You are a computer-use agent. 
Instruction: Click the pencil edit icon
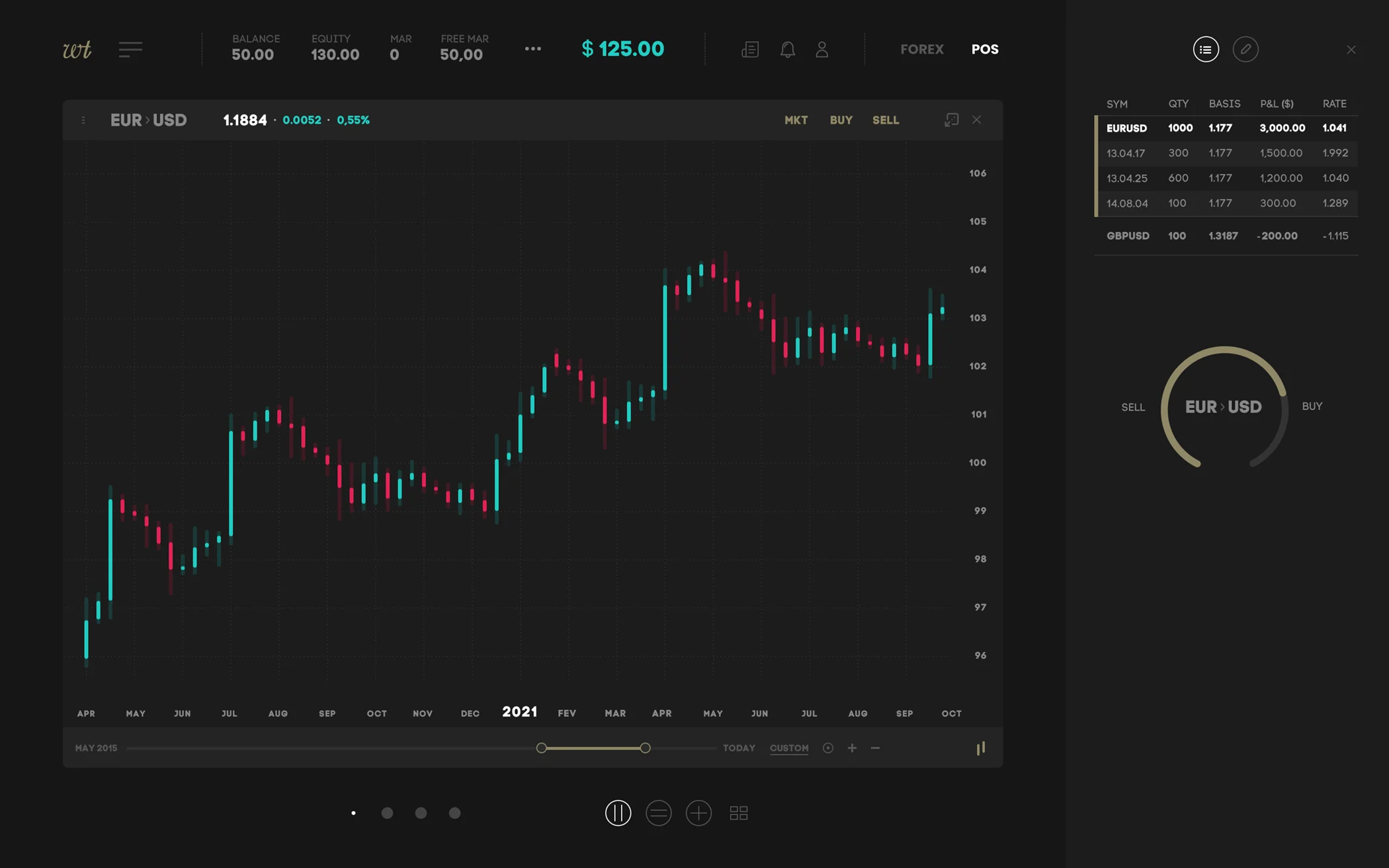tap(1245, 50)
